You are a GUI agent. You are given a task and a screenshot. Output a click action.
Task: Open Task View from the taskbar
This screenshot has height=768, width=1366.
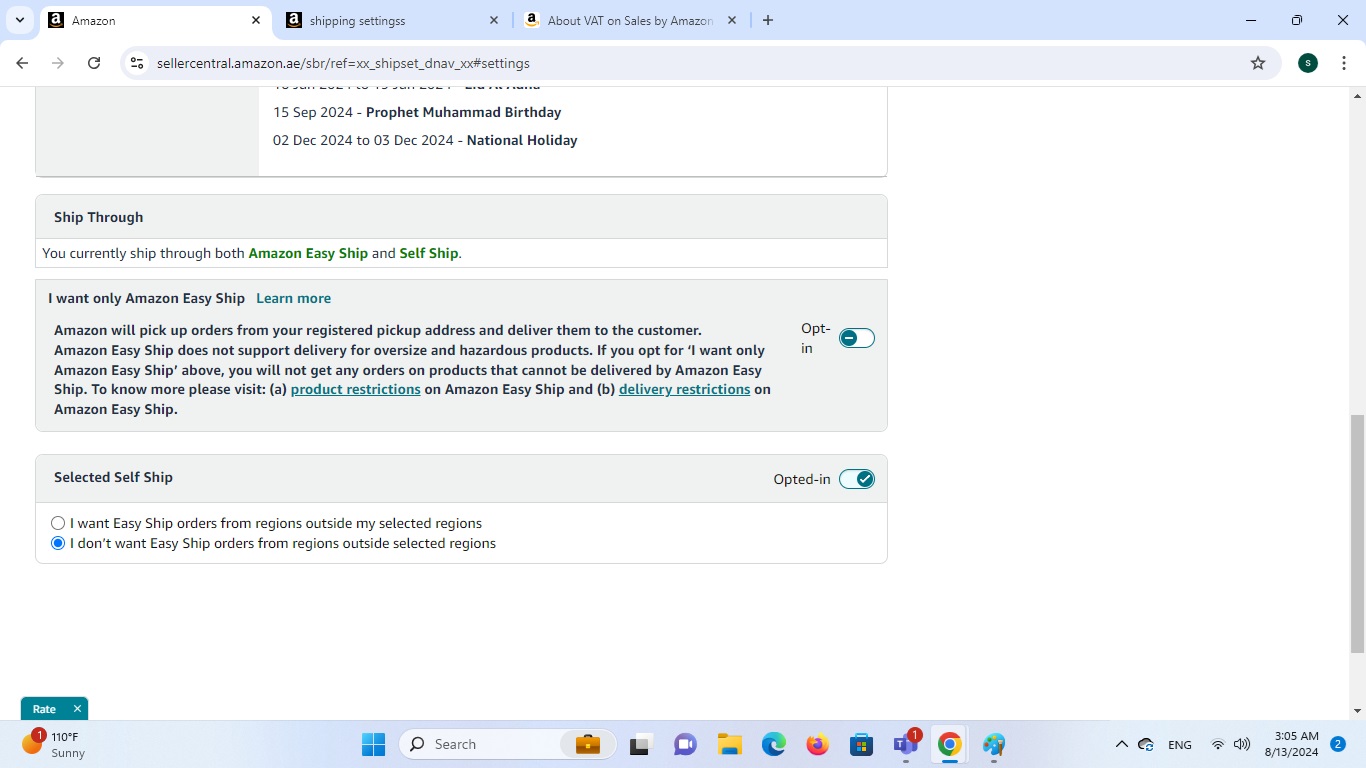(640, 744)
